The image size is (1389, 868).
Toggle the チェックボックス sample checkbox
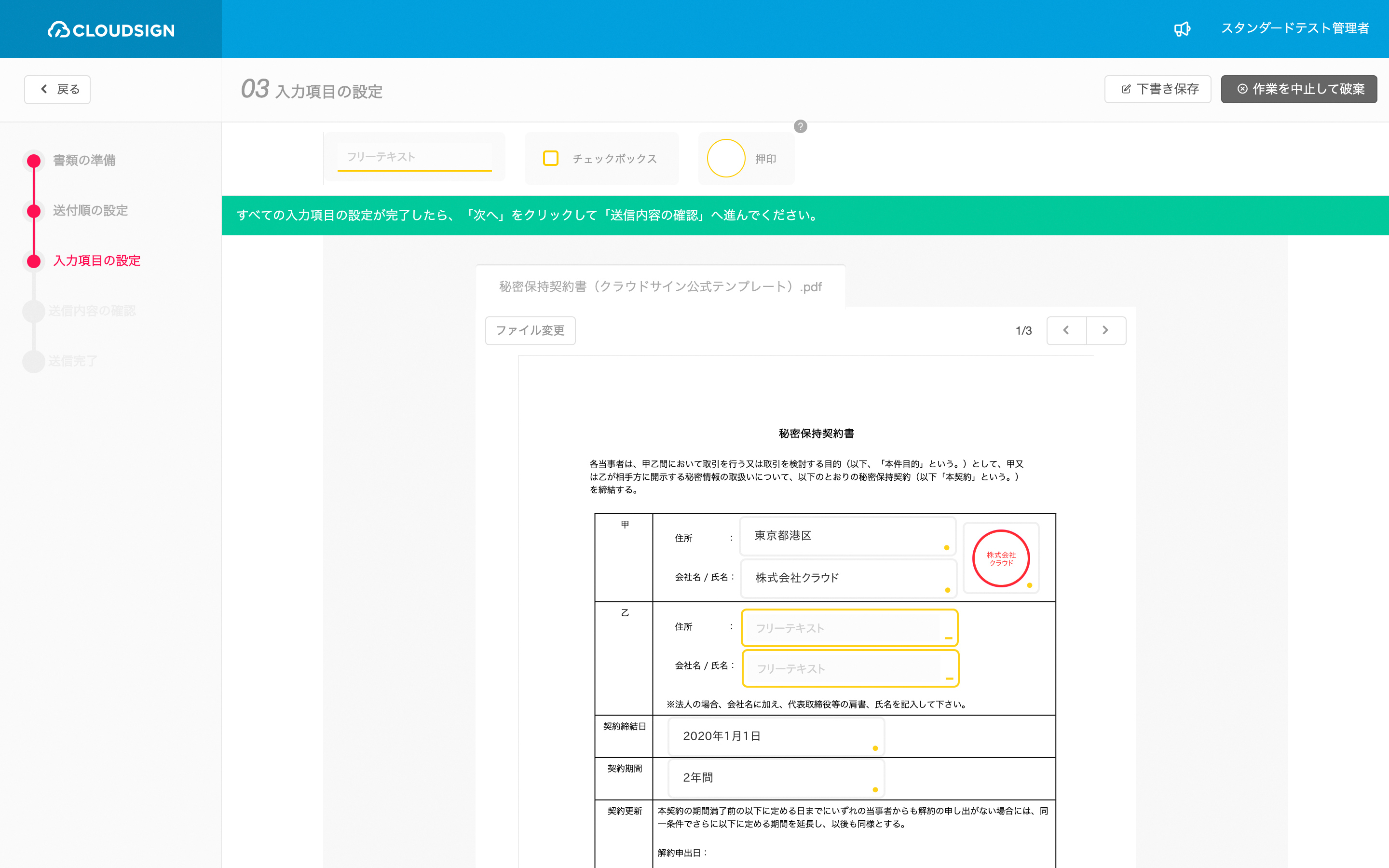550,158
